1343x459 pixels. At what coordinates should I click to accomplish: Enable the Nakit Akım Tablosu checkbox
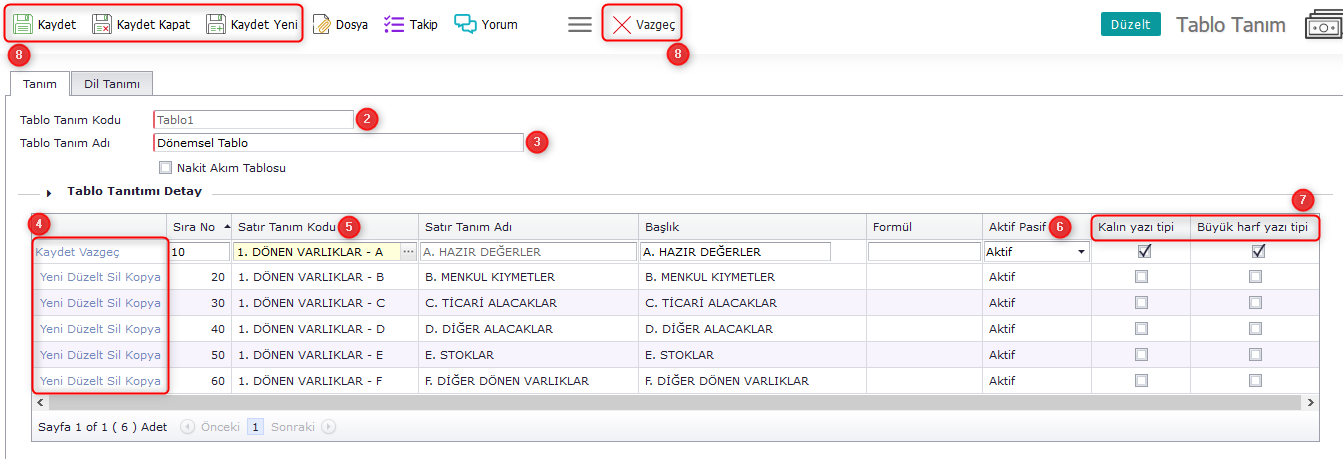pos(166,168)
